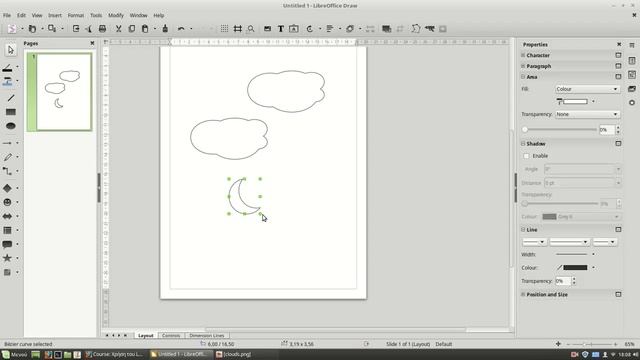Select the arrow Select tool in left toolbar
Viewport: 640px width, 360px height.
[11, 50]
